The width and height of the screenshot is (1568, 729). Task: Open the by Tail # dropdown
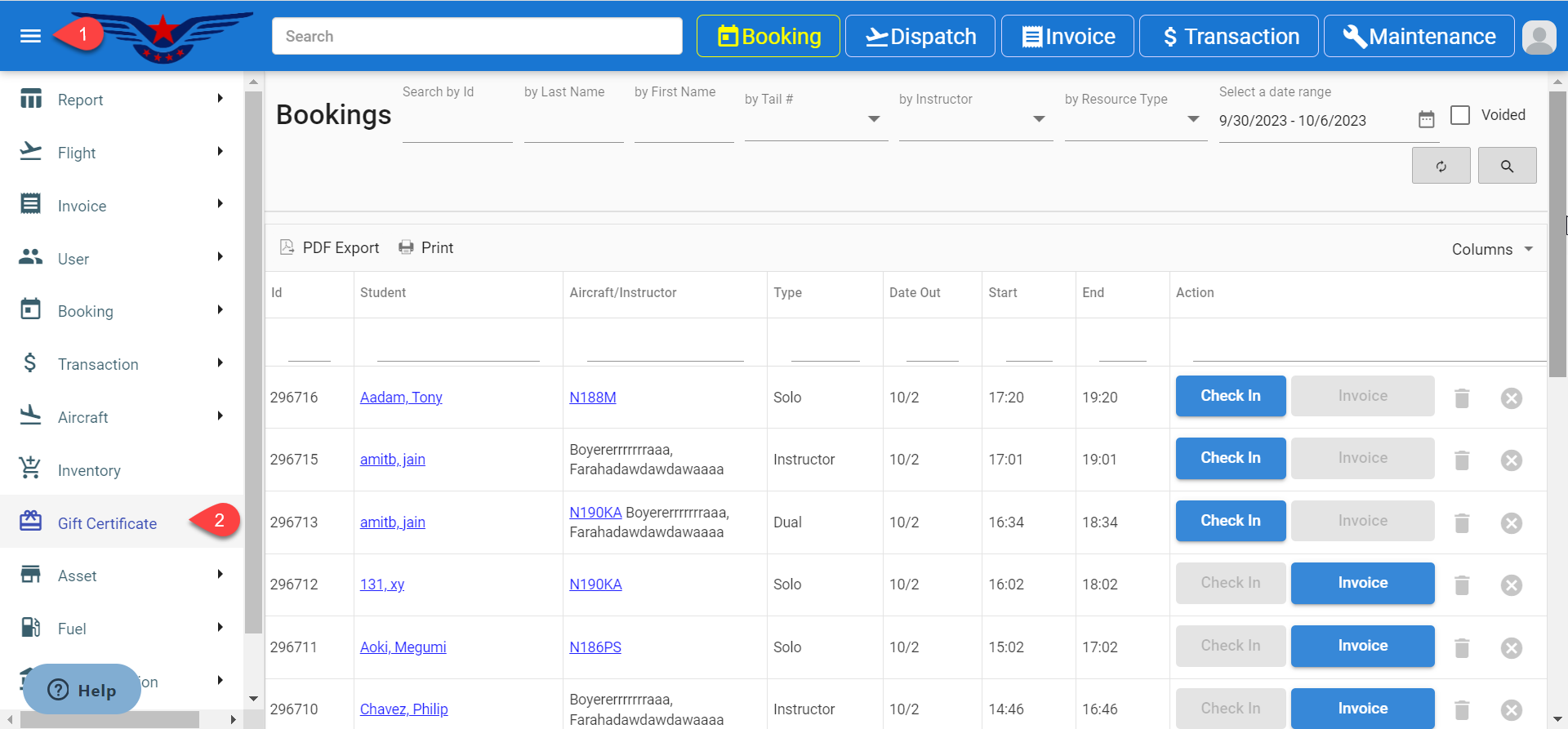[x=873, y=119]
